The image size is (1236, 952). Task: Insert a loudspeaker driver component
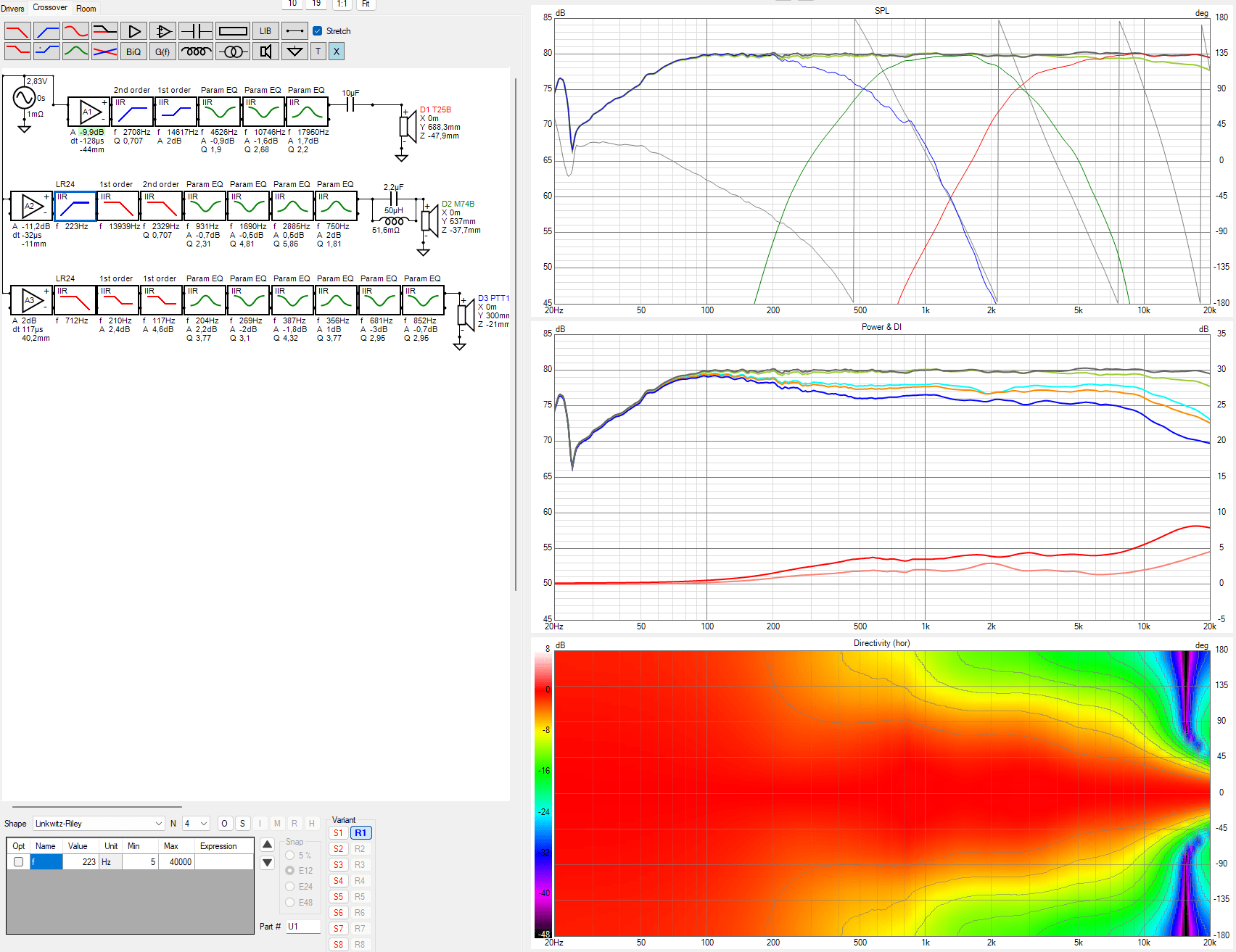[x=265, y=51]
